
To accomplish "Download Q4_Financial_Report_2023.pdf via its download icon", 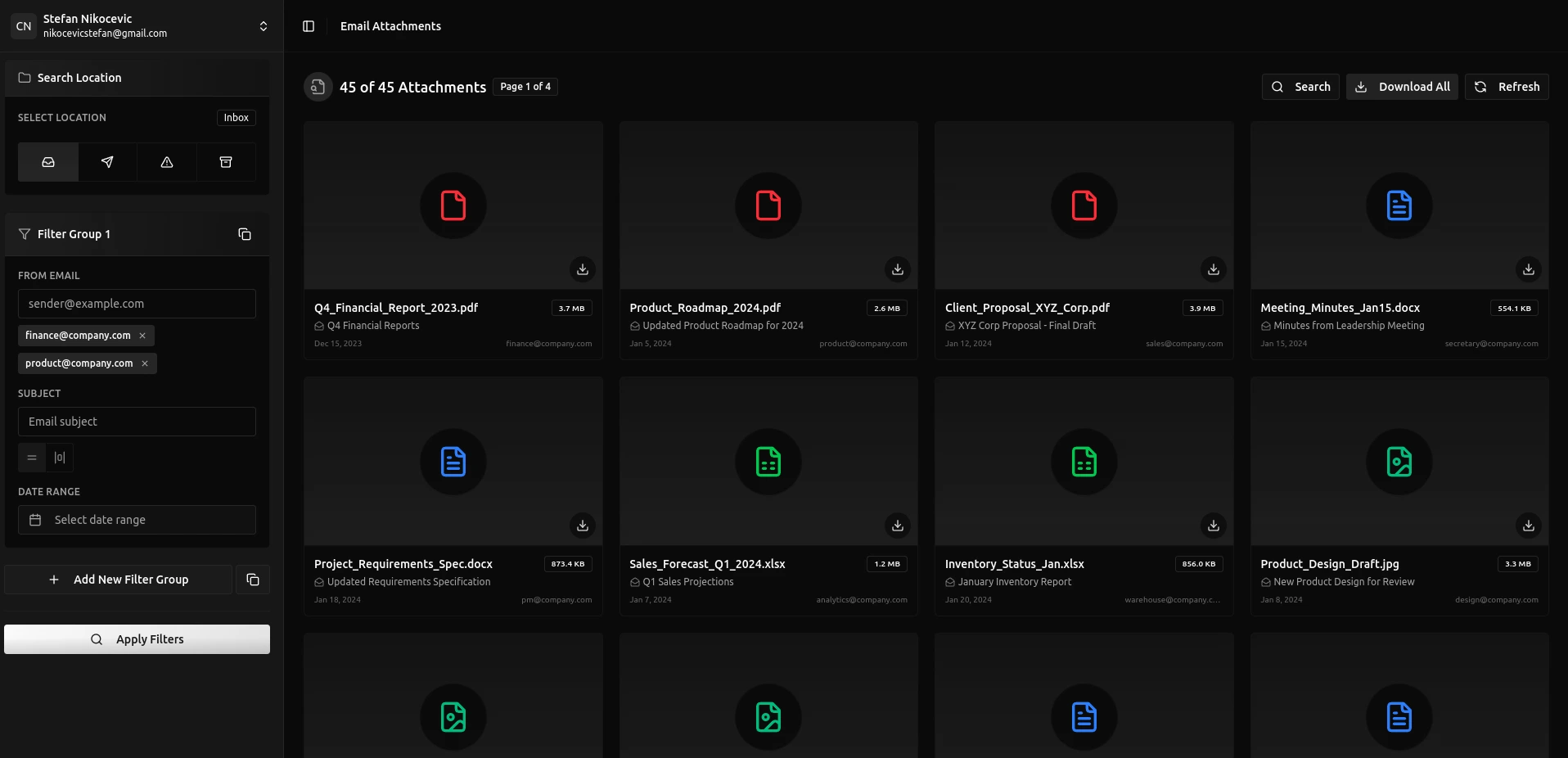I will click(583, 269).
